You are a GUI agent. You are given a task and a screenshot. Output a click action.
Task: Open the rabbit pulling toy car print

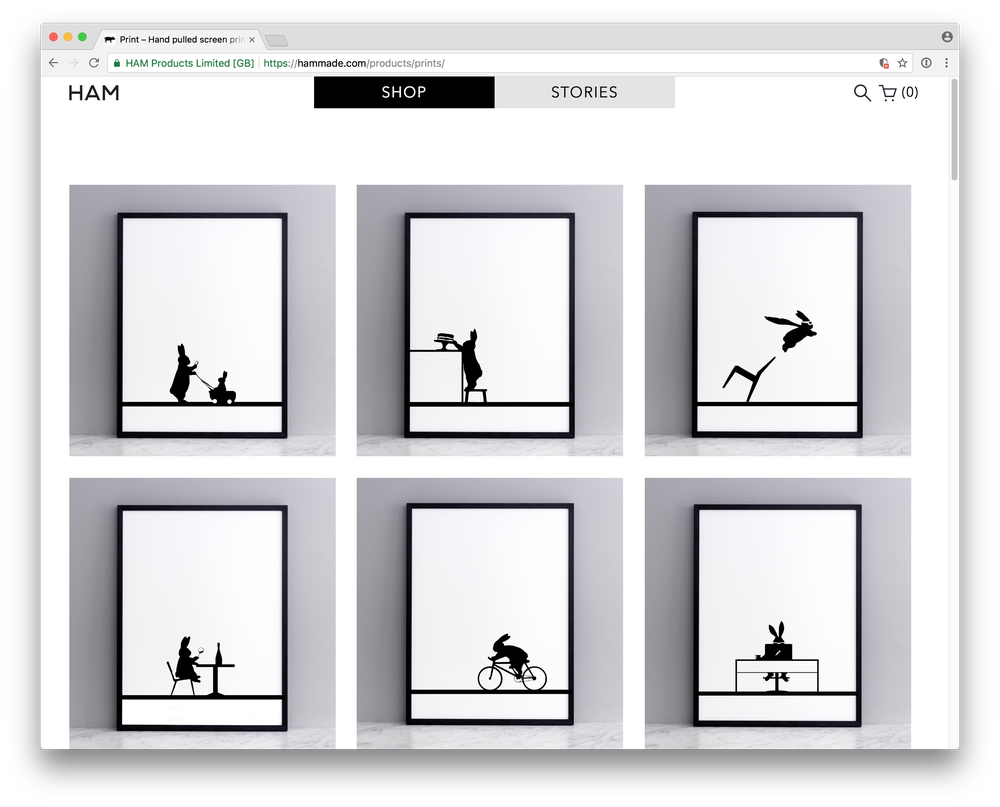(x=202, y=320)
